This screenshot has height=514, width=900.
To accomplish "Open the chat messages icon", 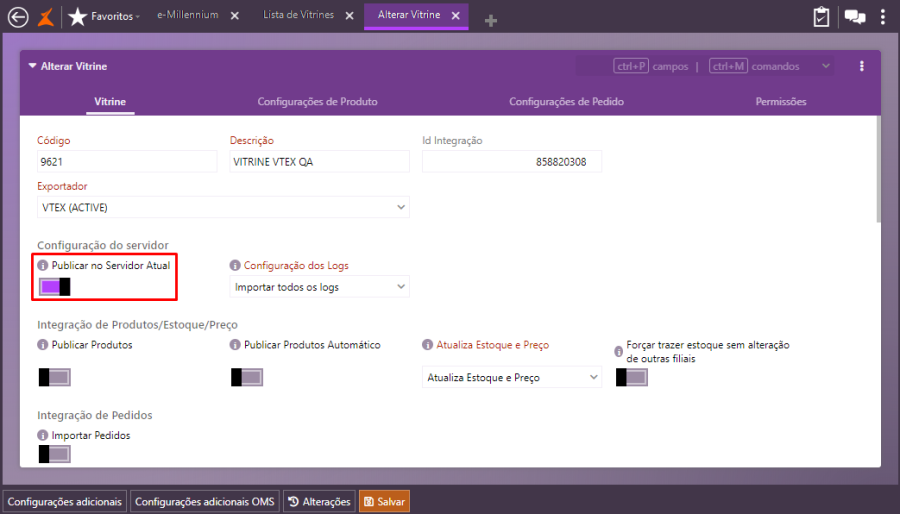I will (855, 17).
